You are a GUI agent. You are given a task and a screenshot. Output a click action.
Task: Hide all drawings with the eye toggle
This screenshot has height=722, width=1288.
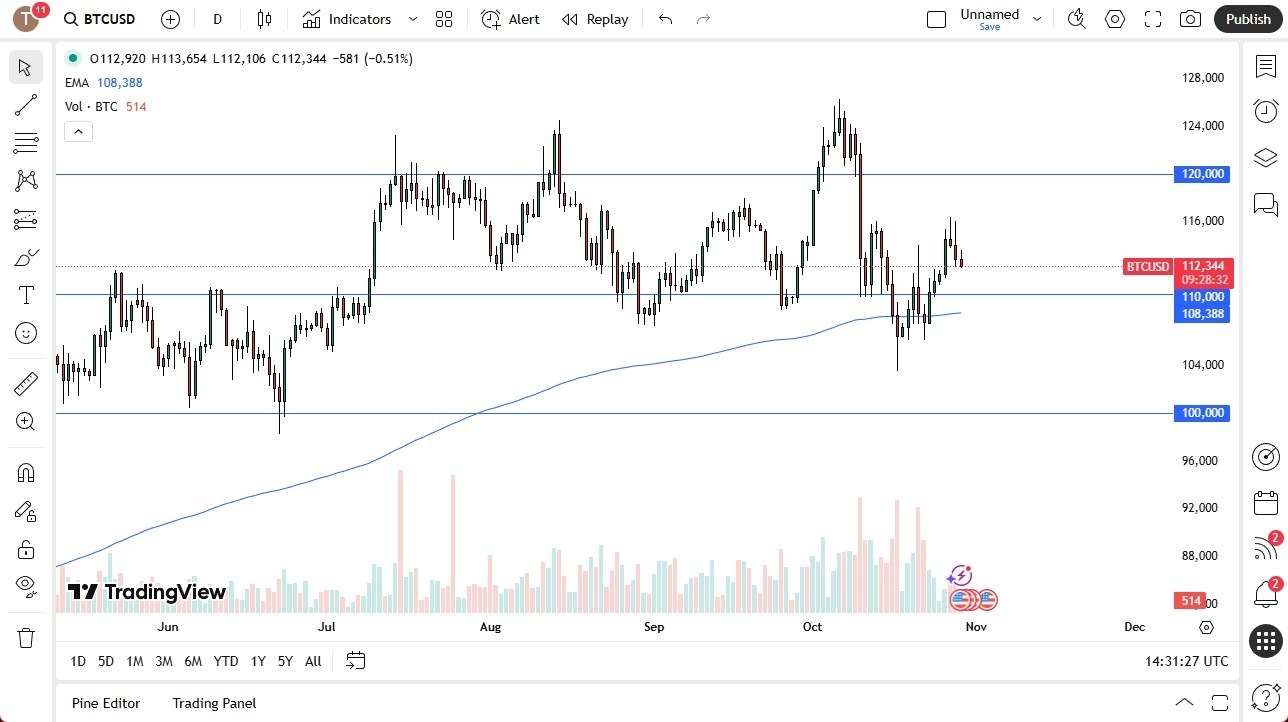25,586
